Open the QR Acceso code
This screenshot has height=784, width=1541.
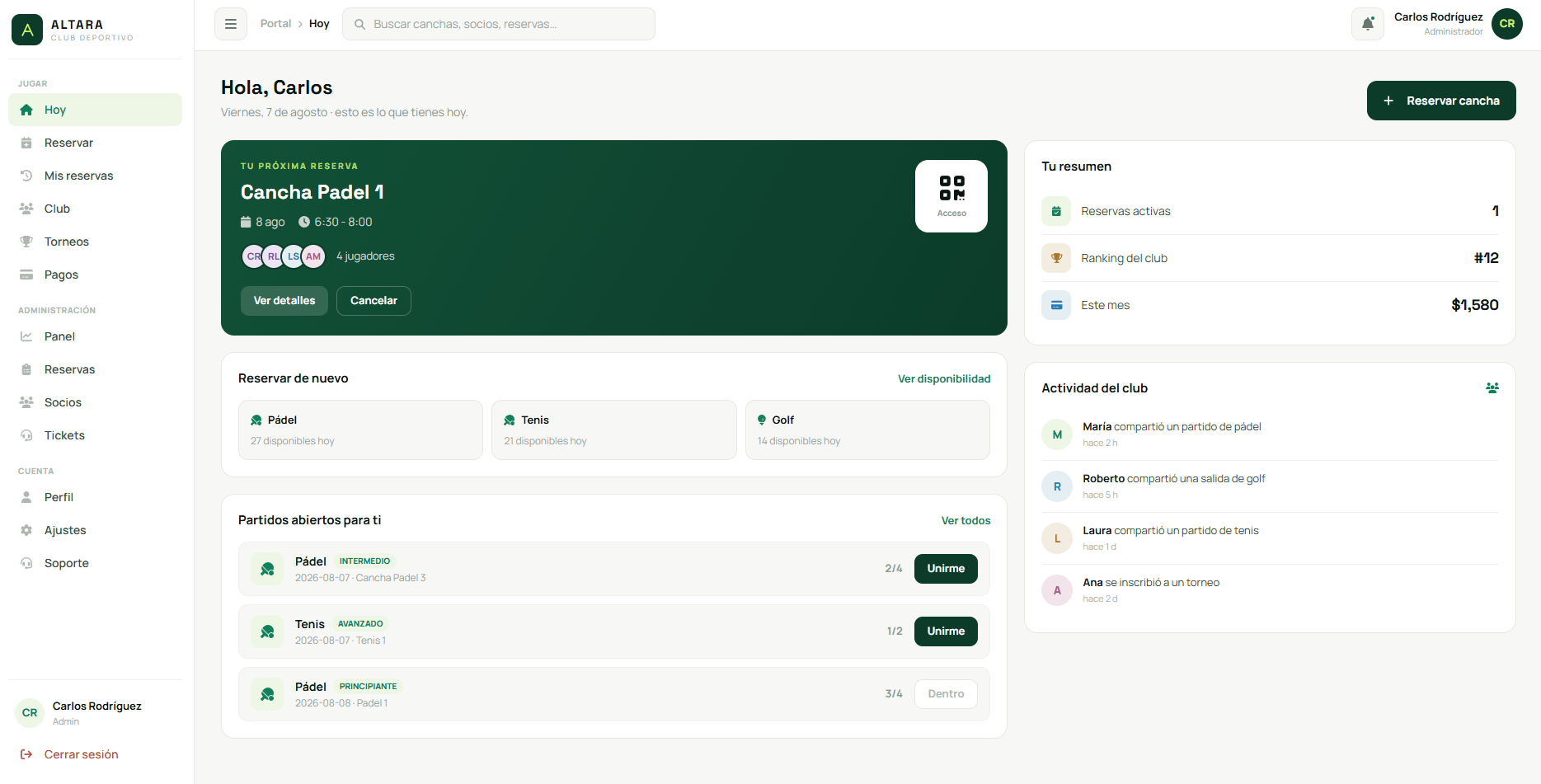point(951,196)
